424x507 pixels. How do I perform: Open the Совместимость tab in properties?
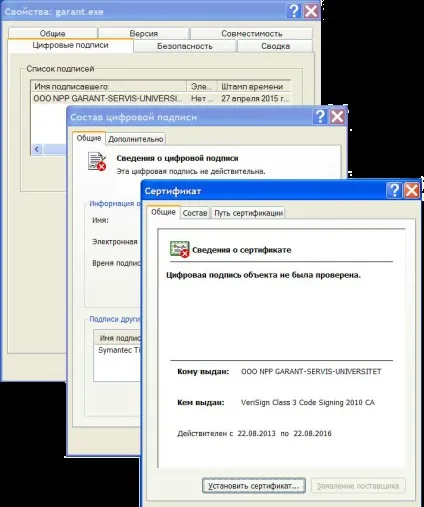pyautogui.click(x=252, y=33)
